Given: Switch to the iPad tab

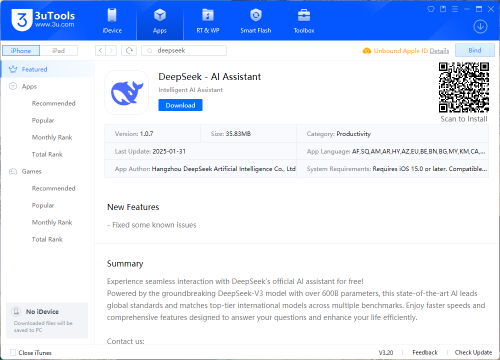Looking at the screenshot, I should point(58,51).
